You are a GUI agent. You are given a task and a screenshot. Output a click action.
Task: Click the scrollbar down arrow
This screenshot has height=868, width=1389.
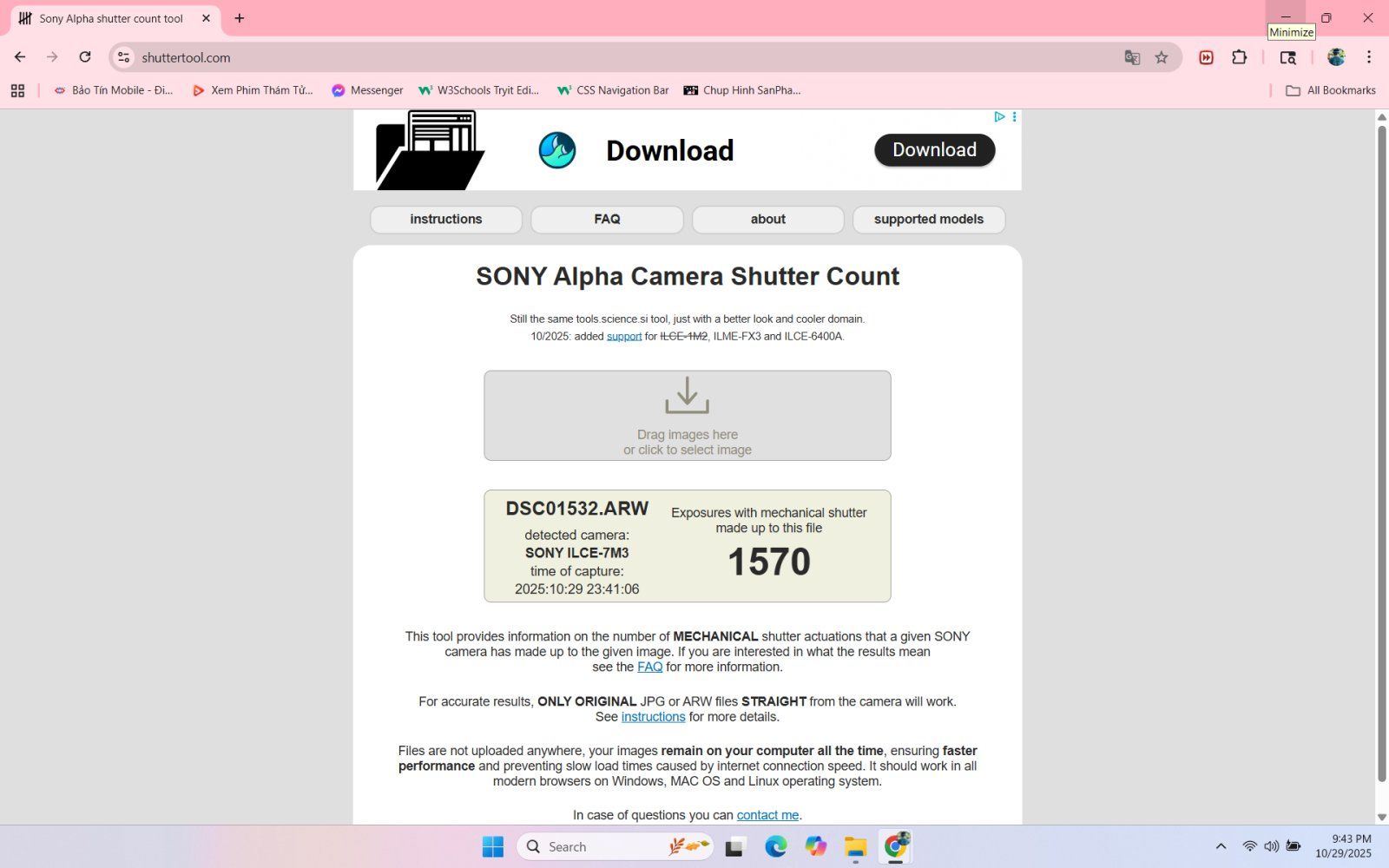[1382, 818]
